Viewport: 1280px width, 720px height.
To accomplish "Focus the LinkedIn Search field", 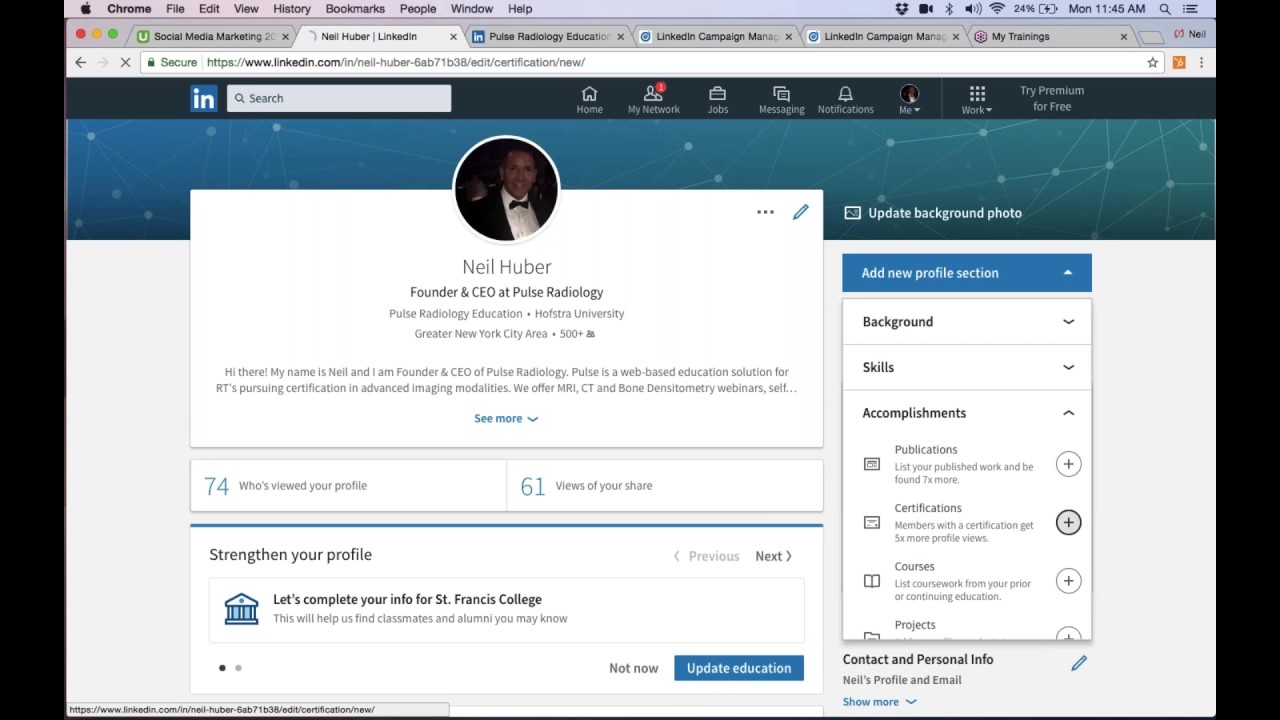I will tap(339, 98).
